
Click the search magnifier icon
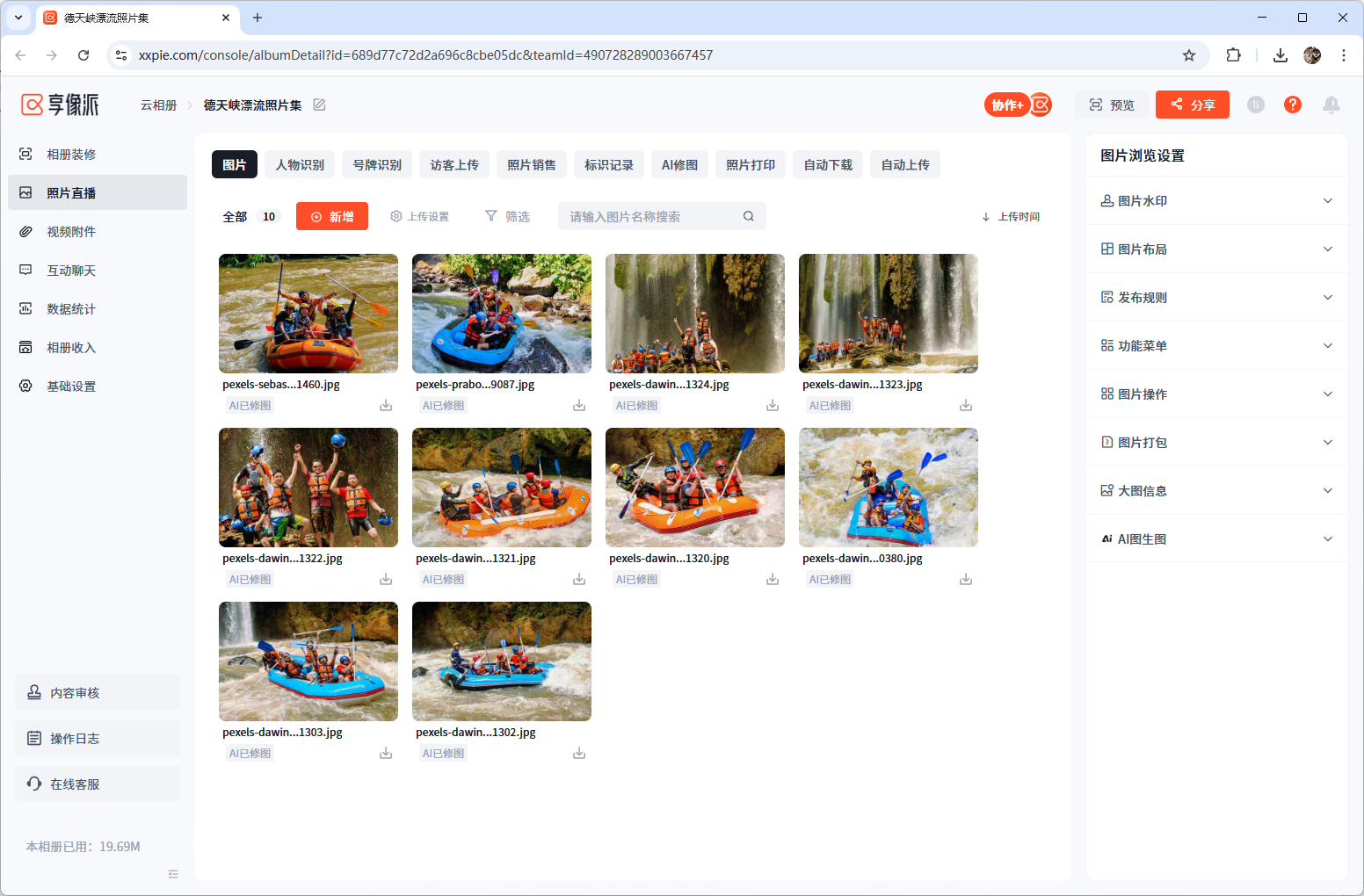click(748, 216)
